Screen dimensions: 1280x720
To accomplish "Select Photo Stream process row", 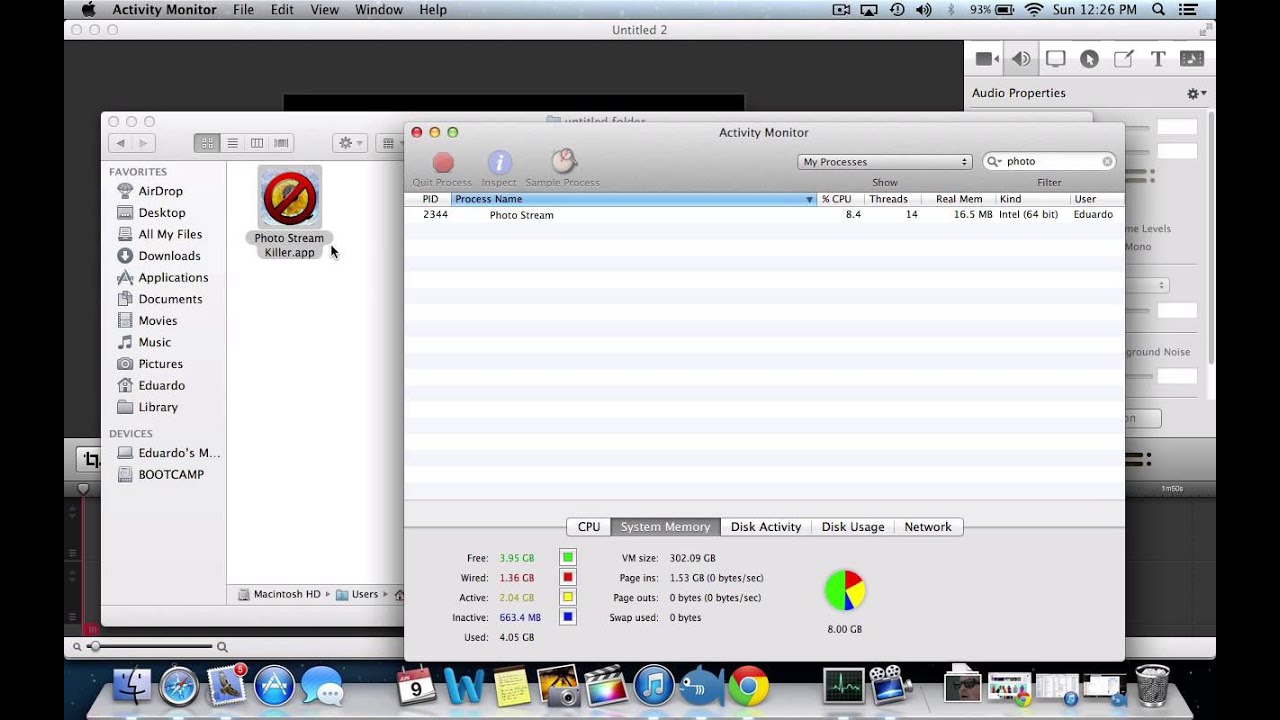I will click(x=764, y=215).
